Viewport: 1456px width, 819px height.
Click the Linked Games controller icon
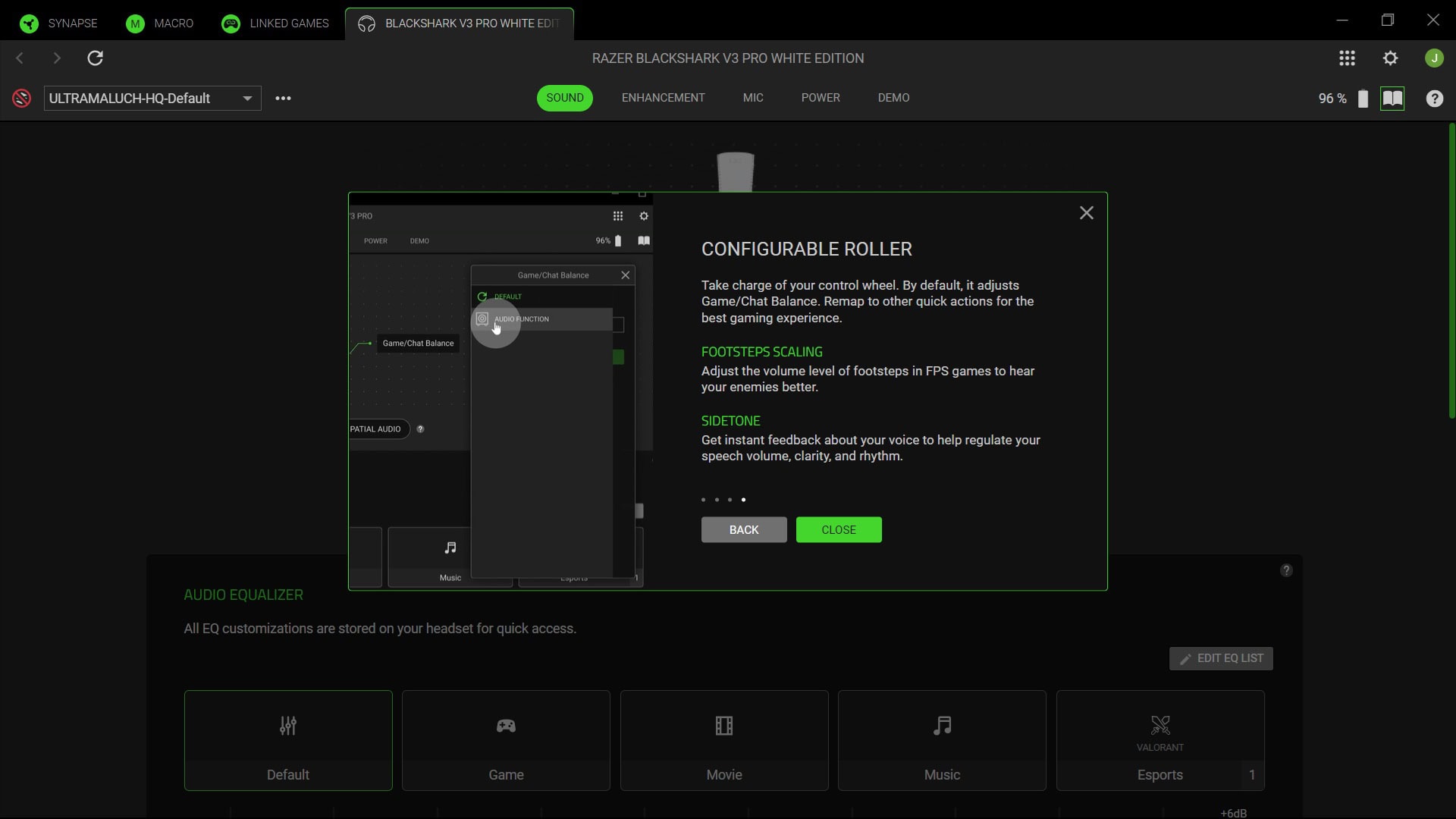tap(231, 24)
